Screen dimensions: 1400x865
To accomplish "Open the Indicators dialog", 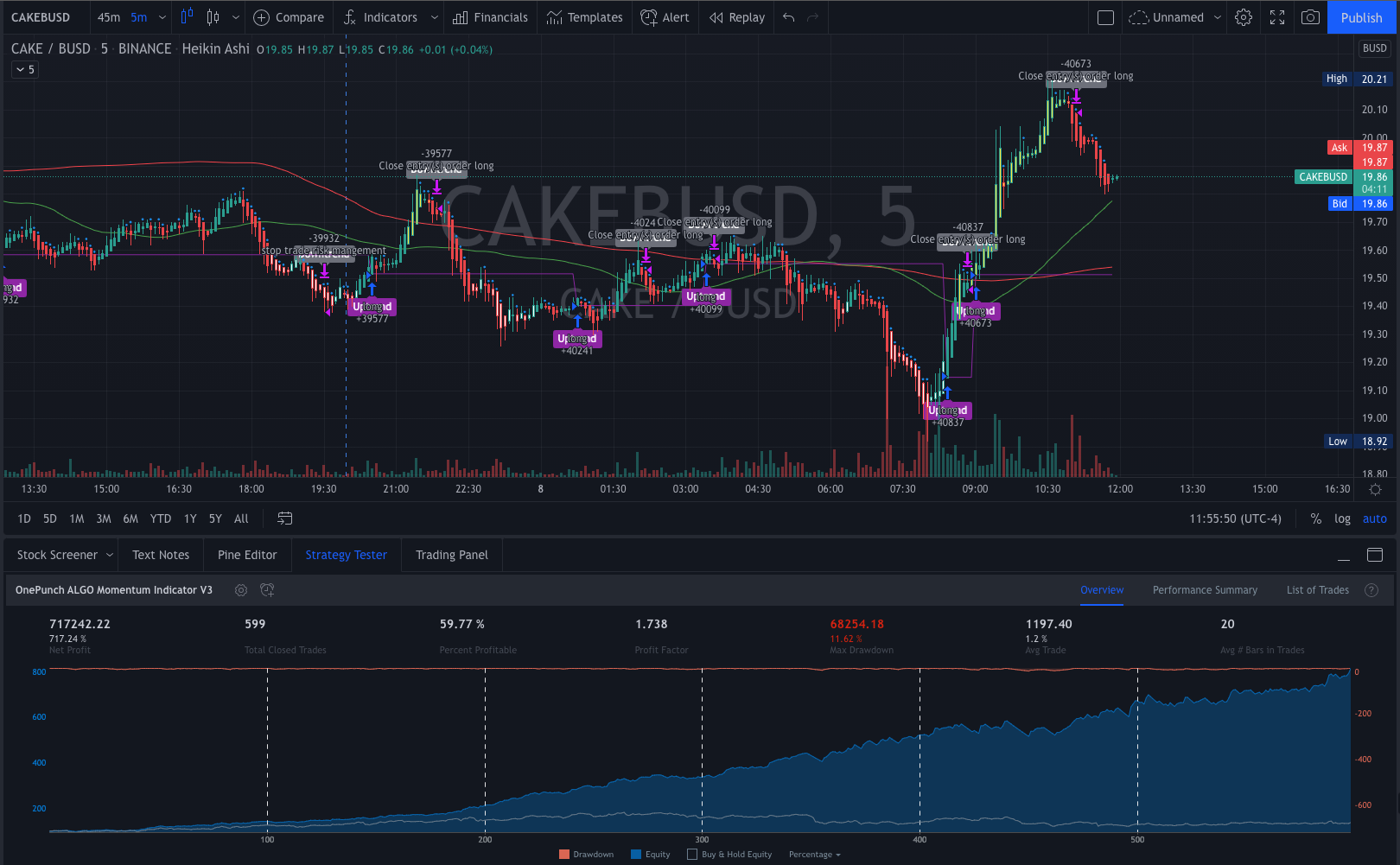I will tap(380, 17).
